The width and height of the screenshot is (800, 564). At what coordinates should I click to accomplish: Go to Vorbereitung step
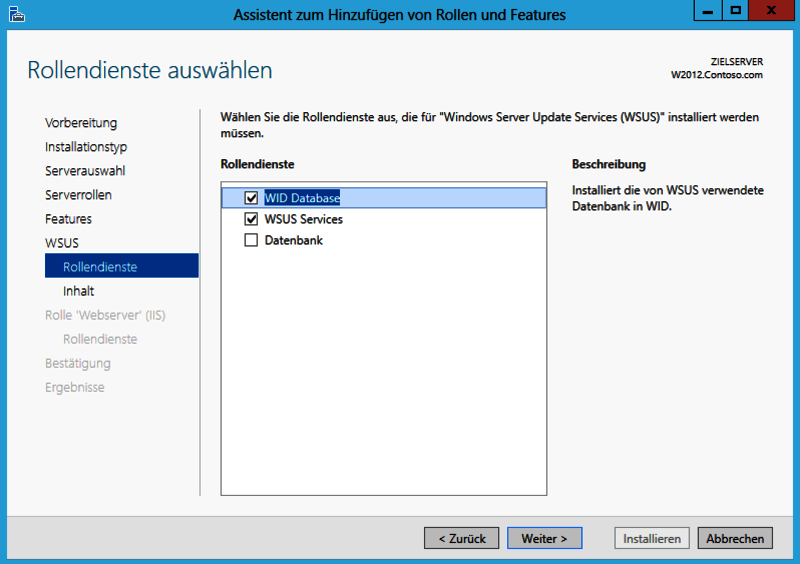[81, 123]
